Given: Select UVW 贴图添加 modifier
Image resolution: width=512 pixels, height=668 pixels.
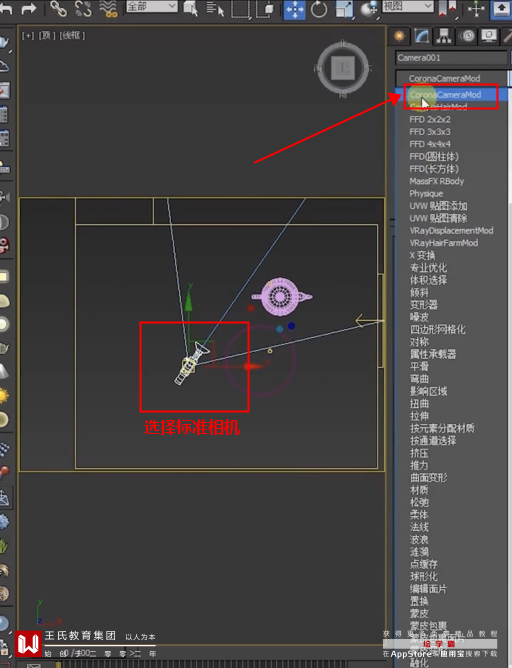Looking at the screenshot, I should 438,206.
